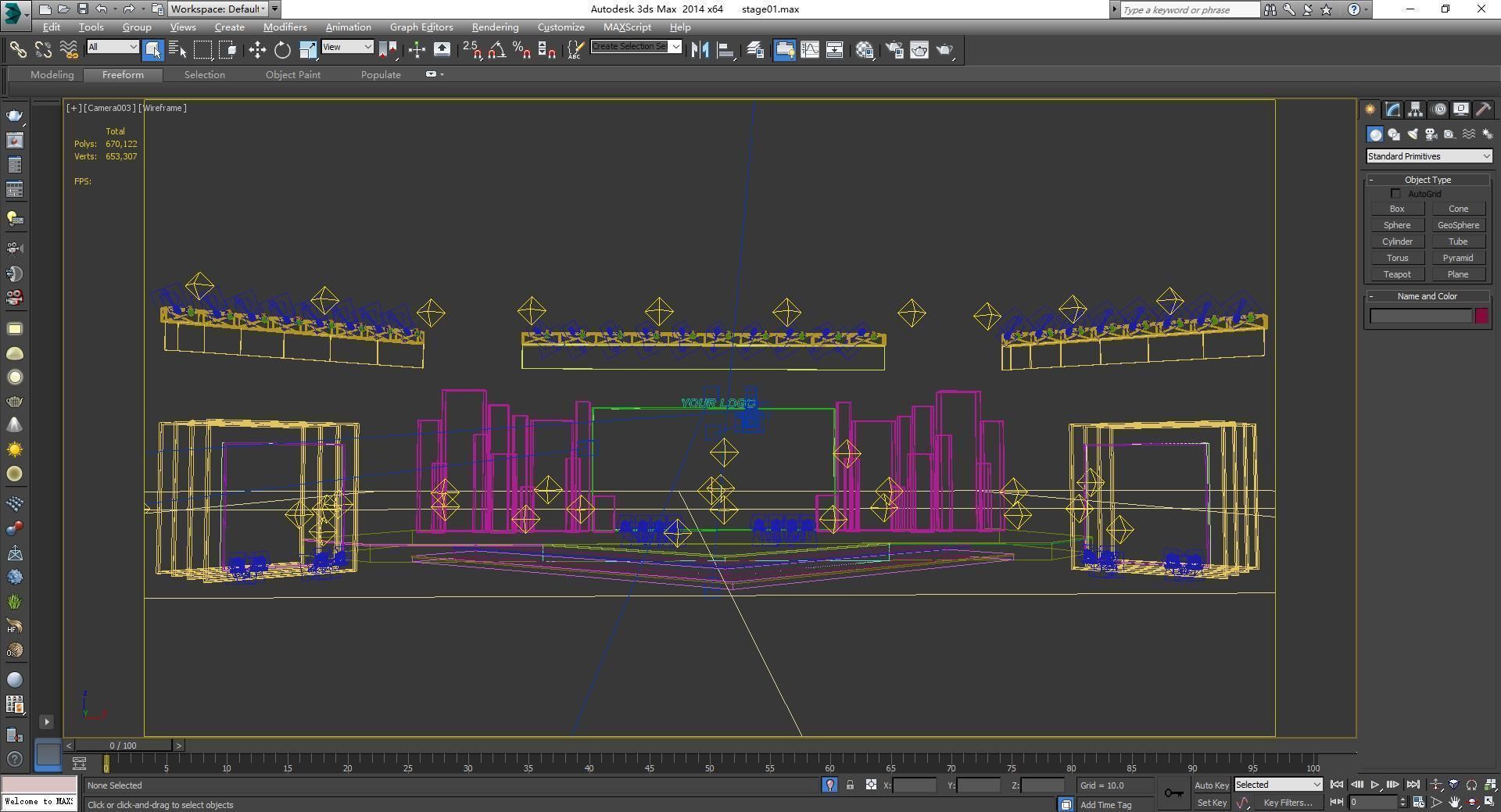Toggle Spinner Snap
1501x812 pixels.
(x=547, y=50)
